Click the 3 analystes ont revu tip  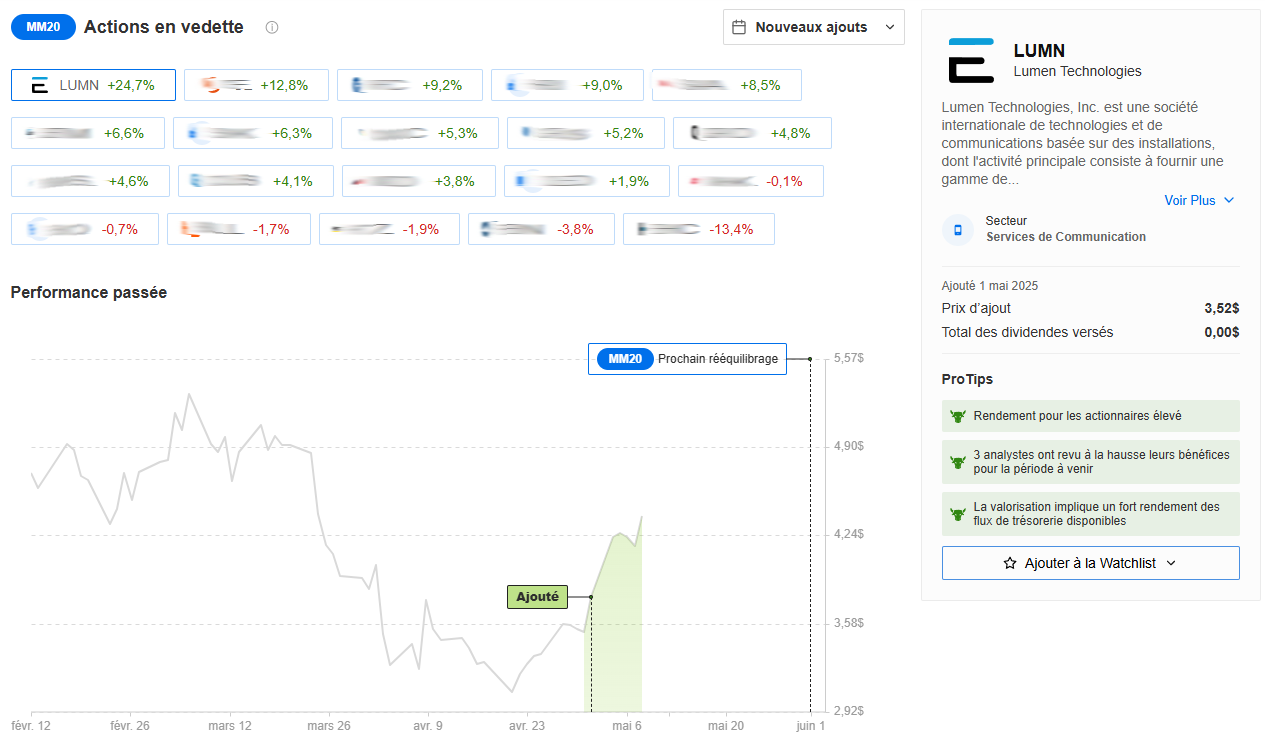point(1090,462)
